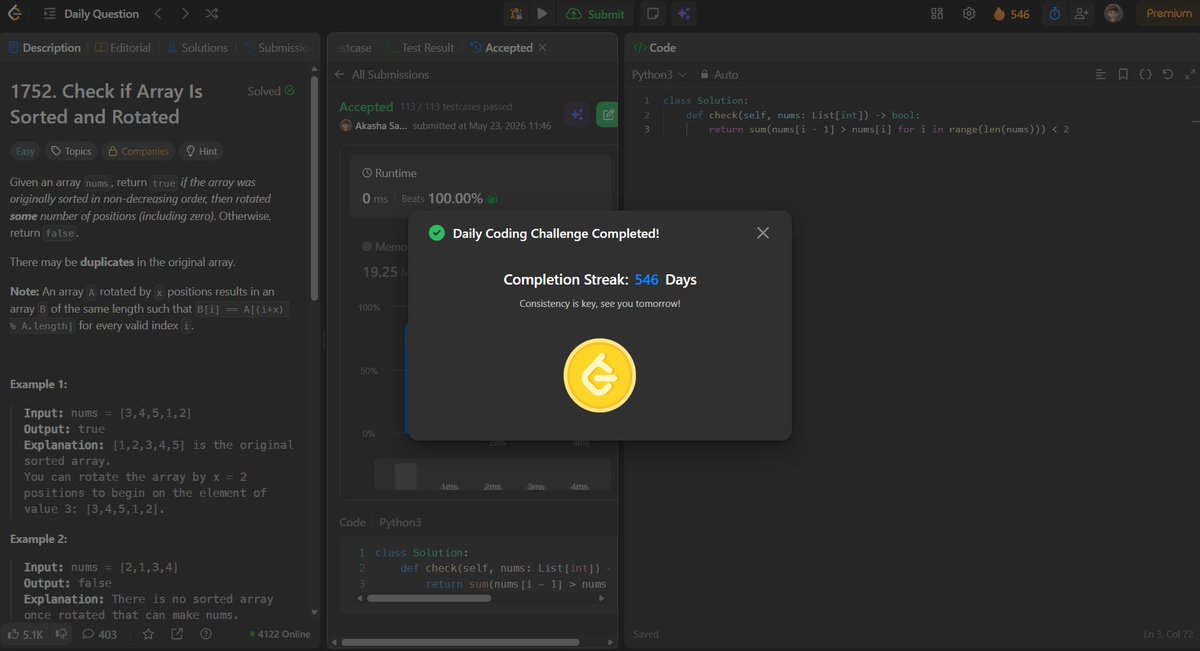
Task: Expand the Companies tag
Action: tap(137, 151)
